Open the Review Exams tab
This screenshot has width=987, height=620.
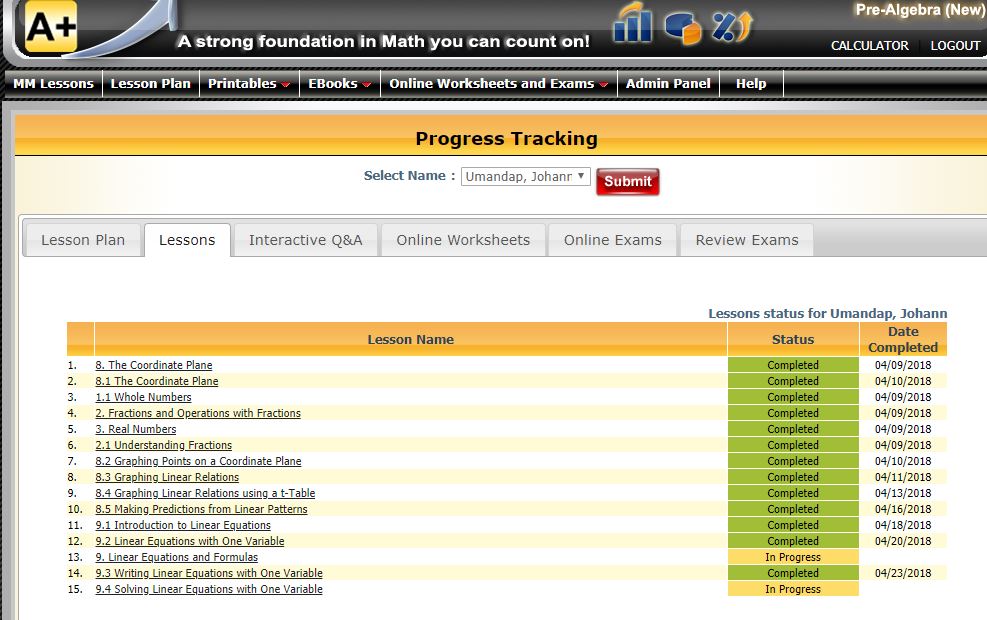tap(747, 240)
